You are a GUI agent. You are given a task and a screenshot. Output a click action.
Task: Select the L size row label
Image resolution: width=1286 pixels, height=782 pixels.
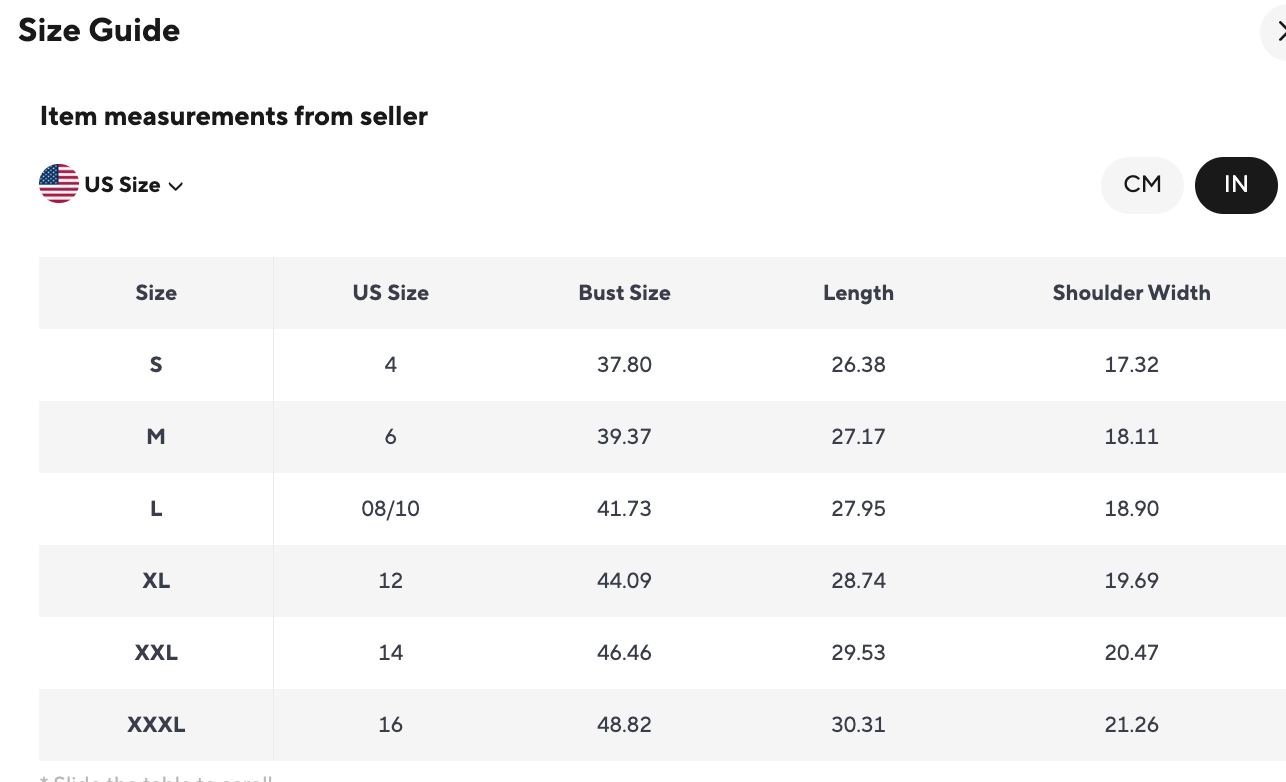click(156, 509)
